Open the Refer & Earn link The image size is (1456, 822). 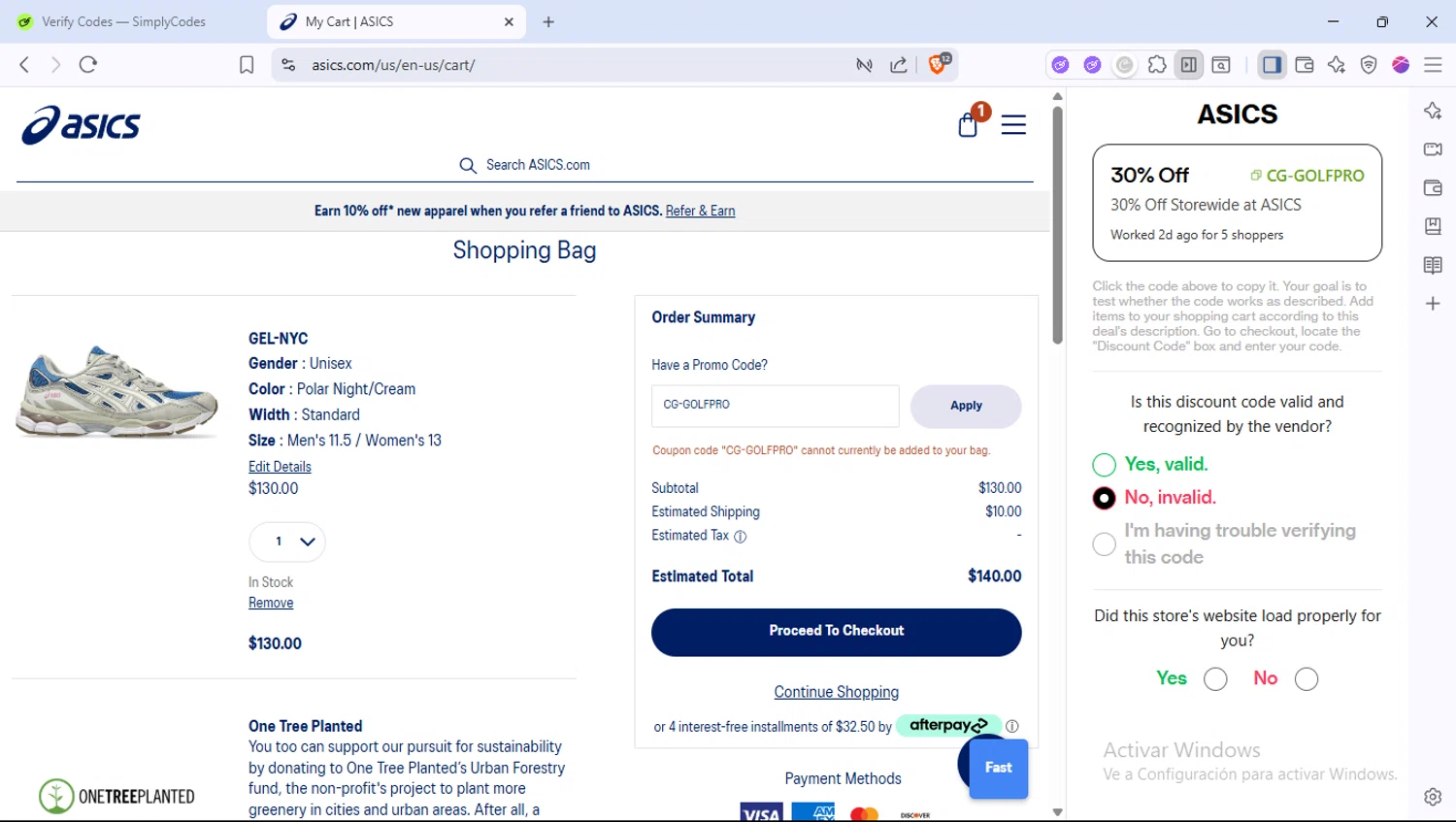coord(700,211)
